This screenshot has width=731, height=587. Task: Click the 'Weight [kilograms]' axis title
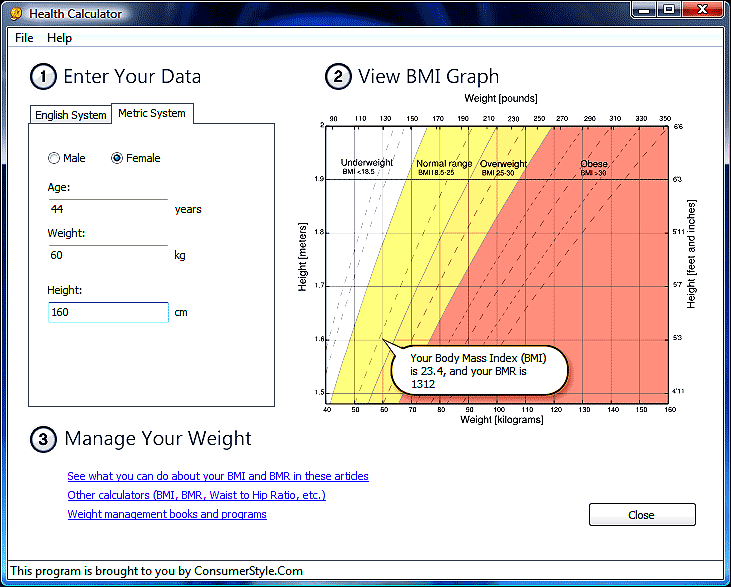point(502,420)
